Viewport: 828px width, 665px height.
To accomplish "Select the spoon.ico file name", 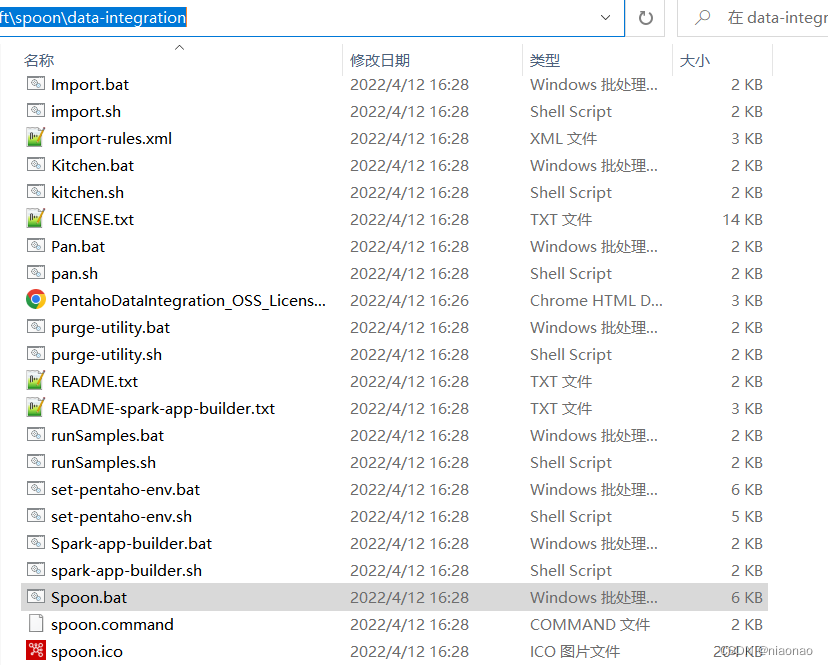I will tap(87, 651).
